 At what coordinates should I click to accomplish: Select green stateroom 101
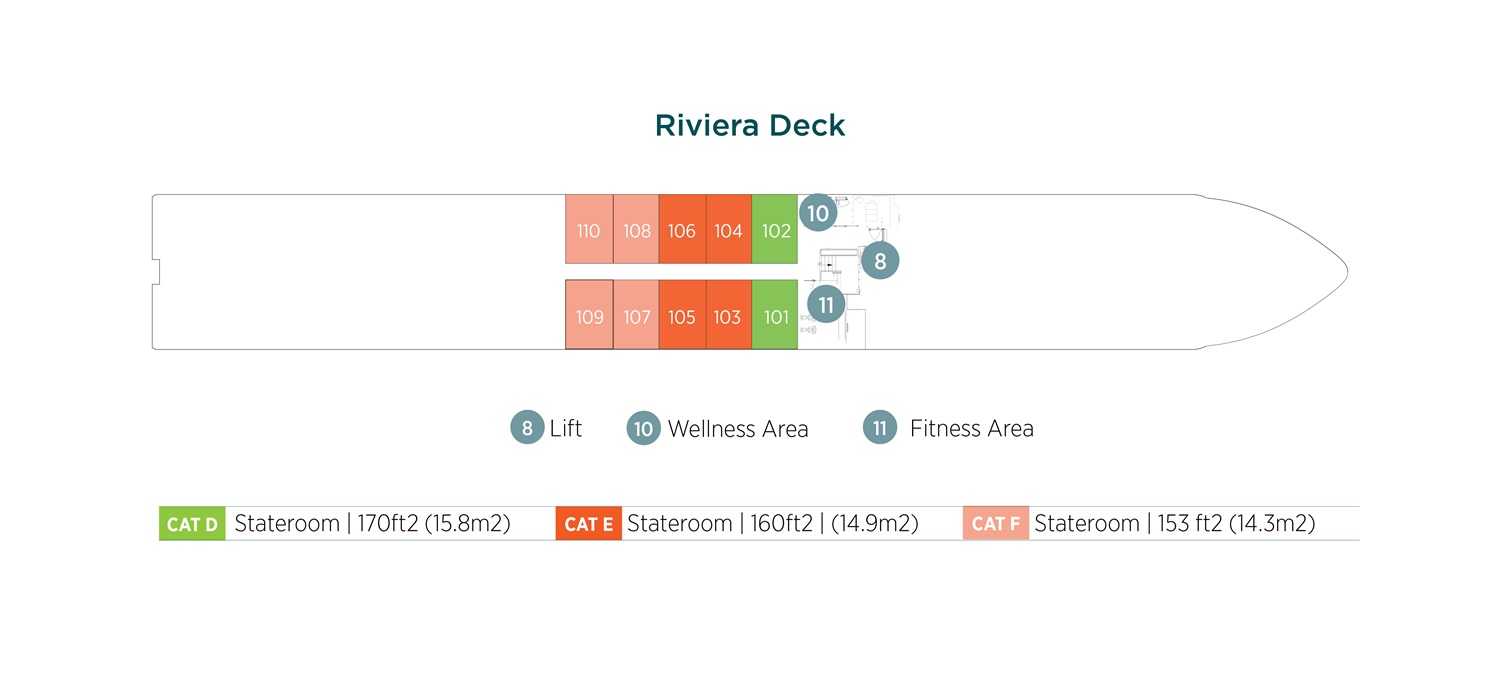[x=775, y=314]
